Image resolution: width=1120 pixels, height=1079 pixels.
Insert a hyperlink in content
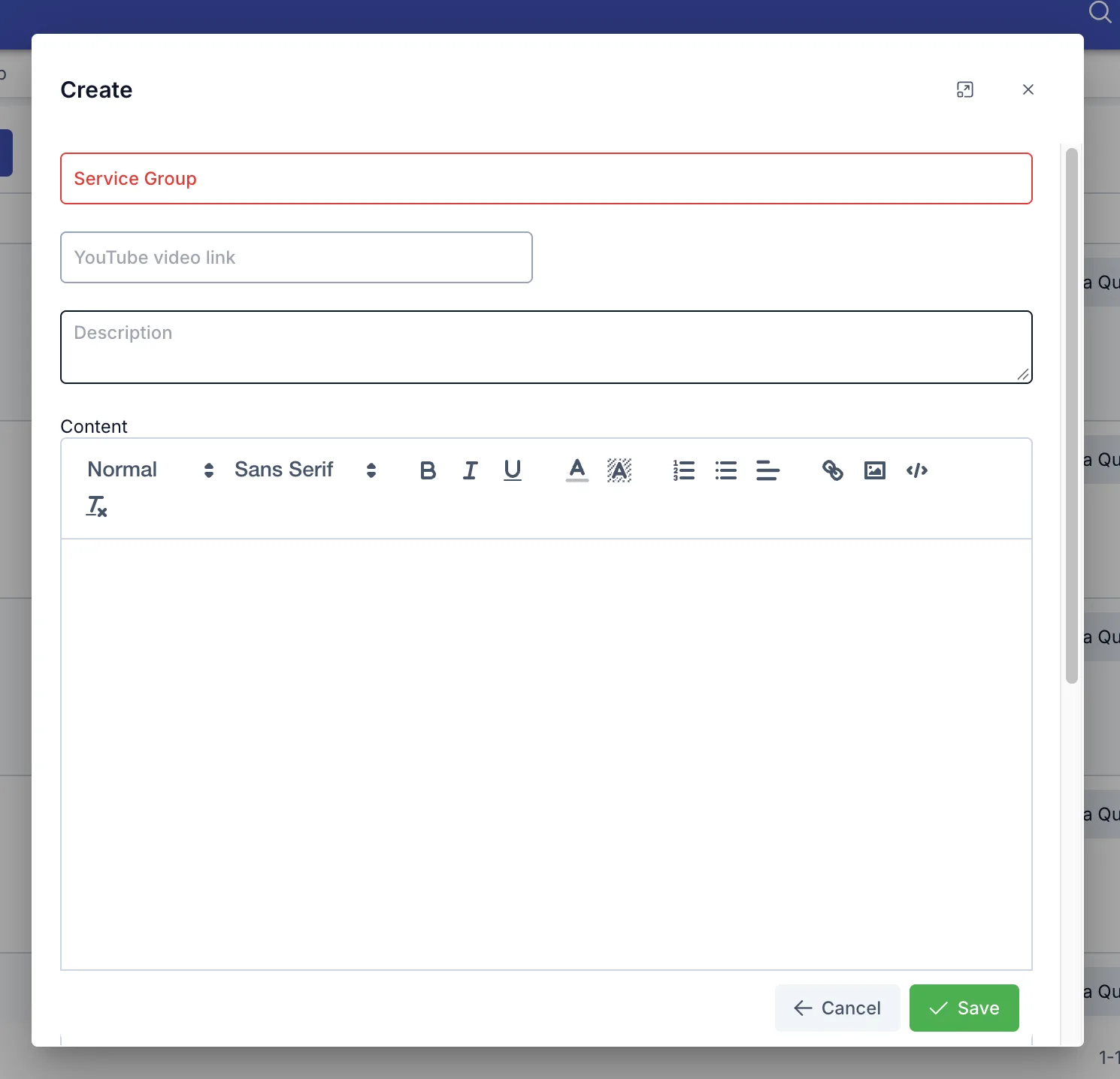[x=832, y=470]
